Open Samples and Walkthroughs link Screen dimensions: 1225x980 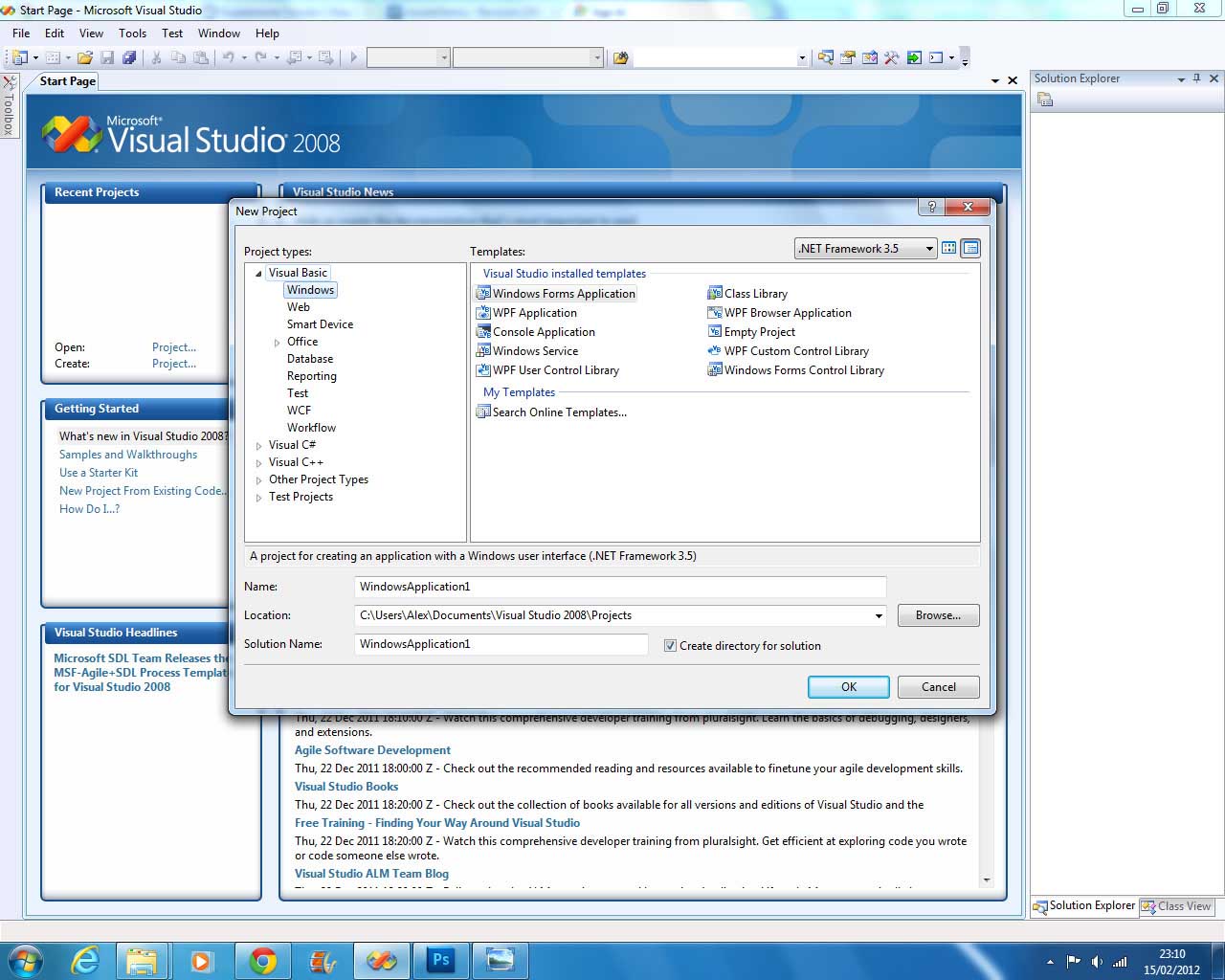click(x=128, y=455)
